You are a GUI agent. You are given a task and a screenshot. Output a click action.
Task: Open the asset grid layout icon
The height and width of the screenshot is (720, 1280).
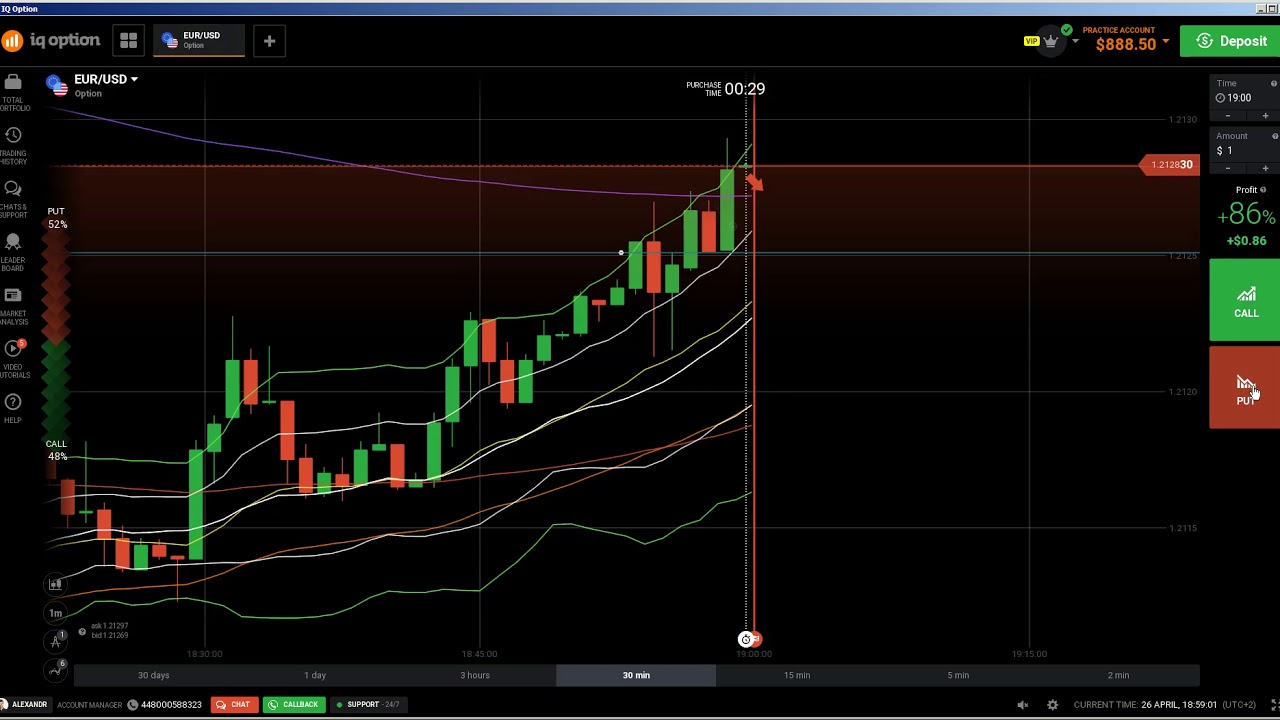tap(128, 41)
